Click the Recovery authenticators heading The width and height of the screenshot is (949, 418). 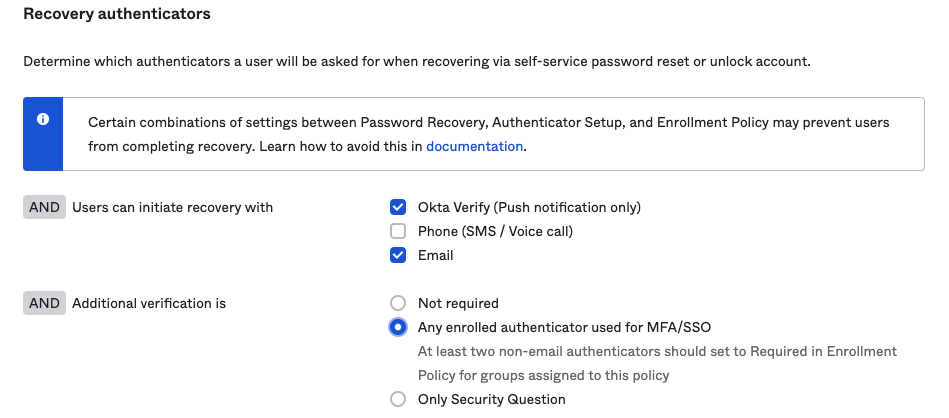(117, 15)
